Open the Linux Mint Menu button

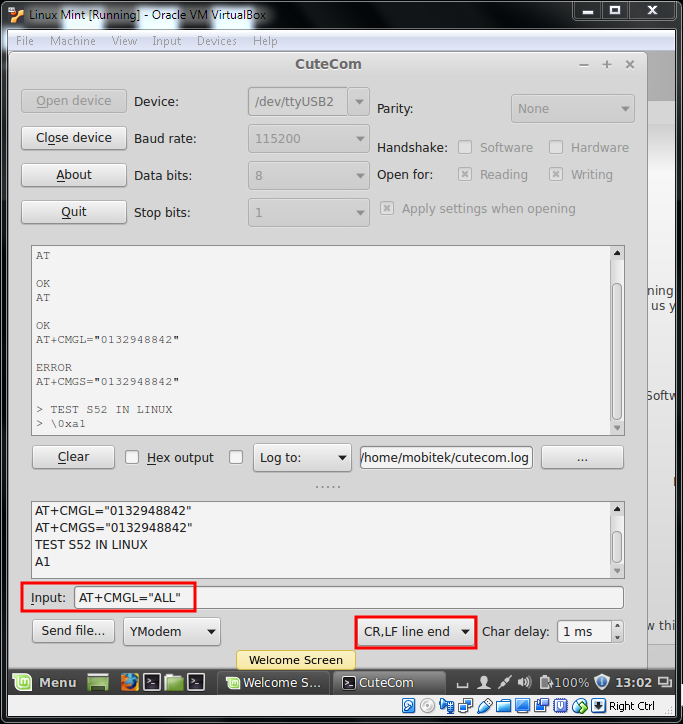(x=45, y=683)
